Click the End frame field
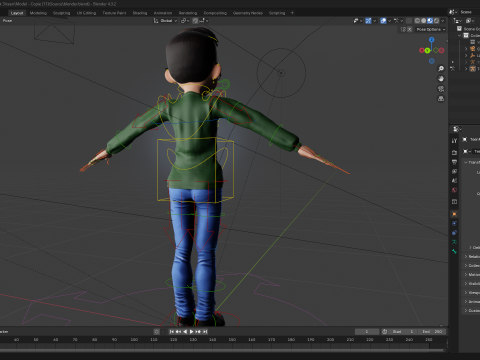The height and width of the screenshot is (360, 480). pos(432,332)
